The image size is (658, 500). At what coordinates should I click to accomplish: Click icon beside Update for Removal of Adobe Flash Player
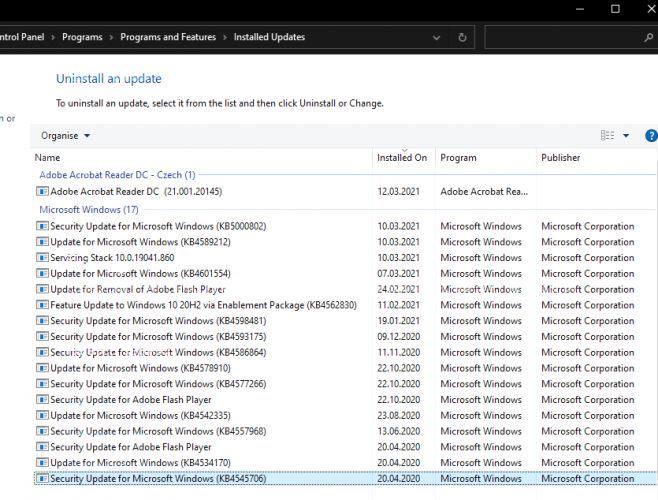(x=42, y=289)
